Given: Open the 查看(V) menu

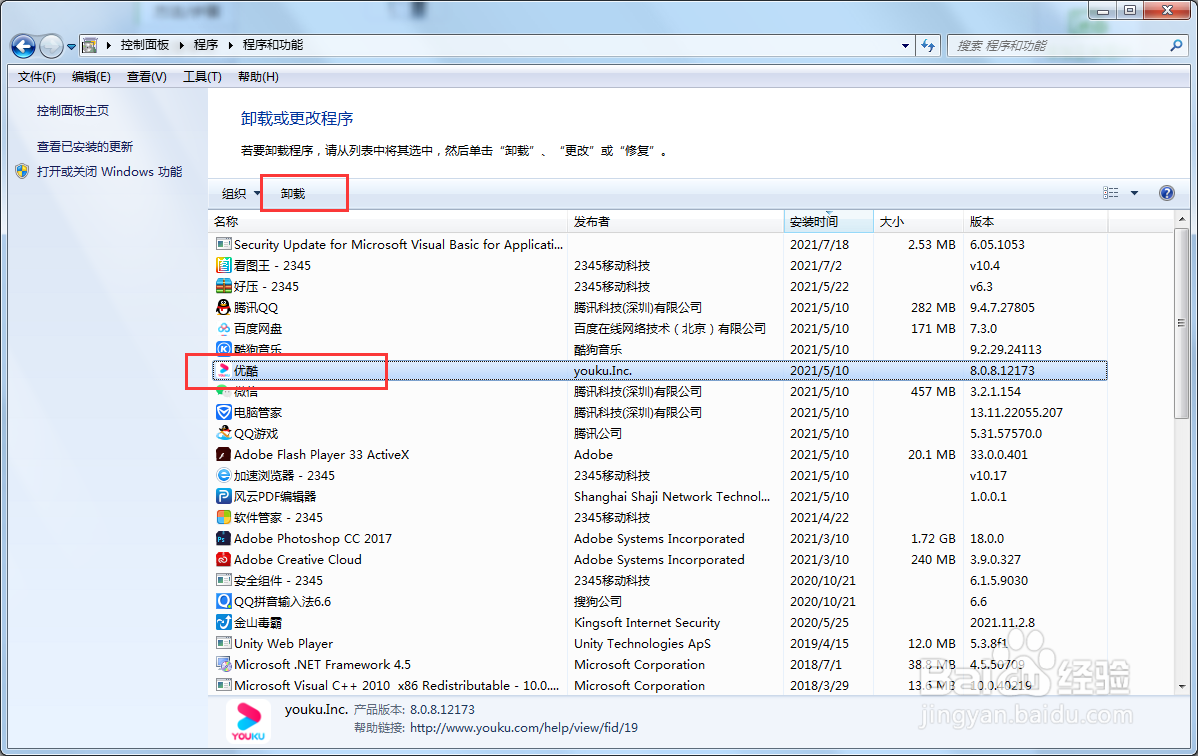Looking at the screenshot, I should pos(147,76).
